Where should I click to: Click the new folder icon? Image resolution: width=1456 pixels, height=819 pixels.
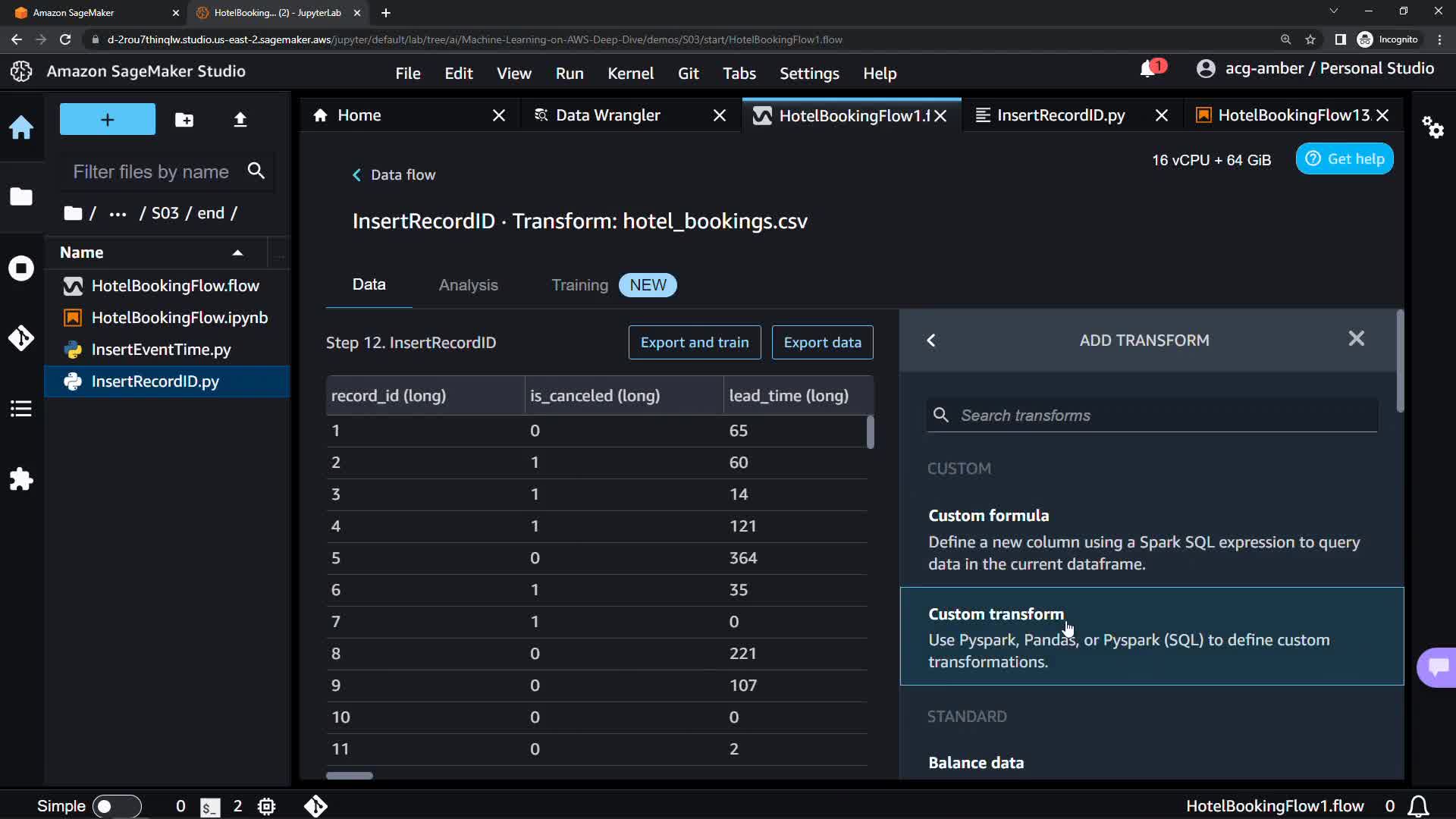184,120
